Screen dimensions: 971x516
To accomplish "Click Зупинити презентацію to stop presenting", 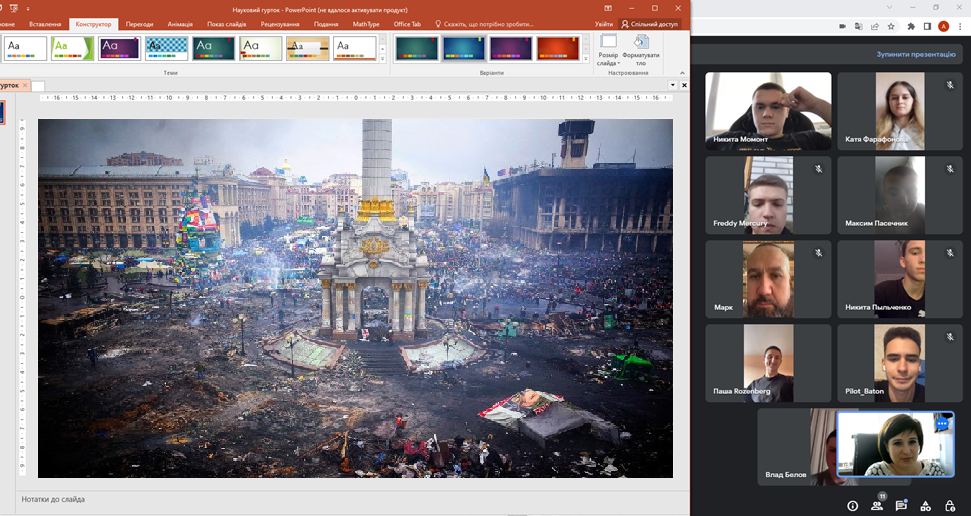I will [915, 54].
